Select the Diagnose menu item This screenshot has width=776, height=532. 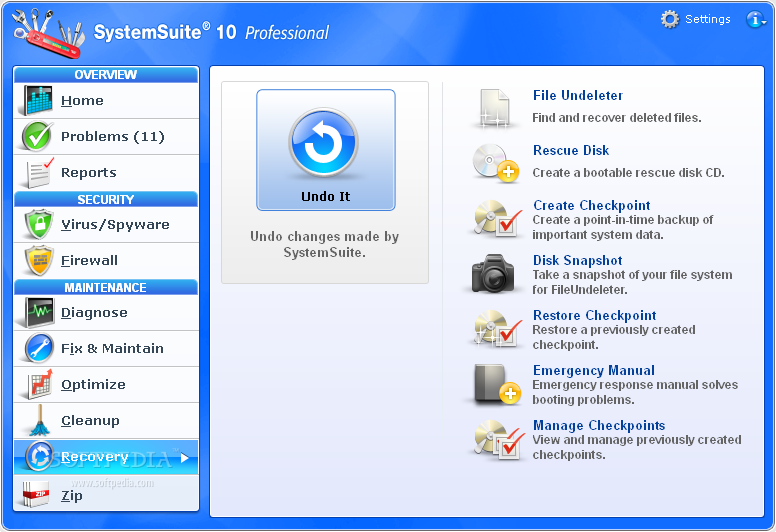coord(106,312)
